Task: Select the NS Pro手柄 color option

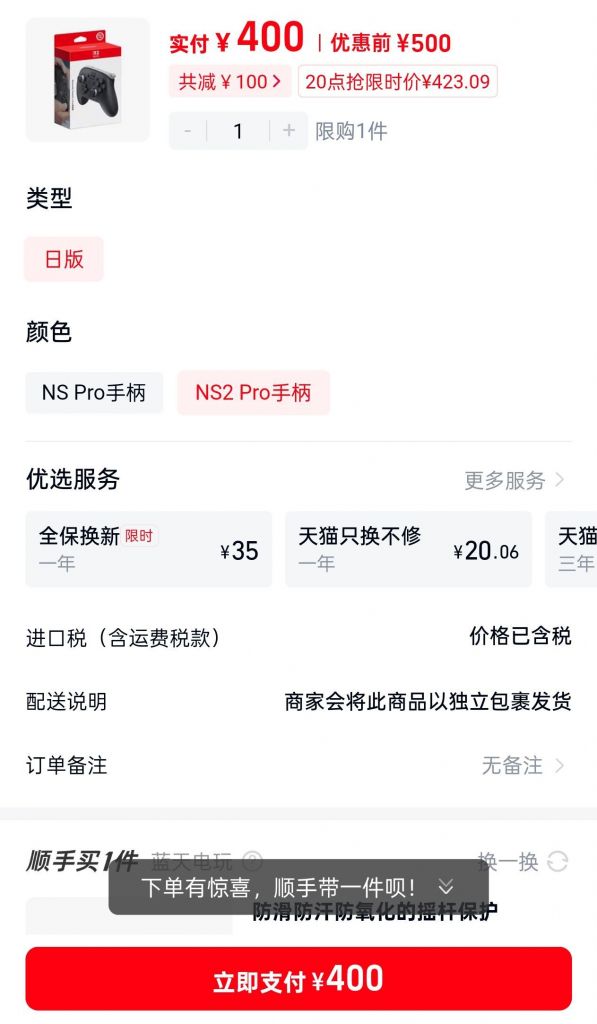Action: pyautogui.click(x=94, y=393)
